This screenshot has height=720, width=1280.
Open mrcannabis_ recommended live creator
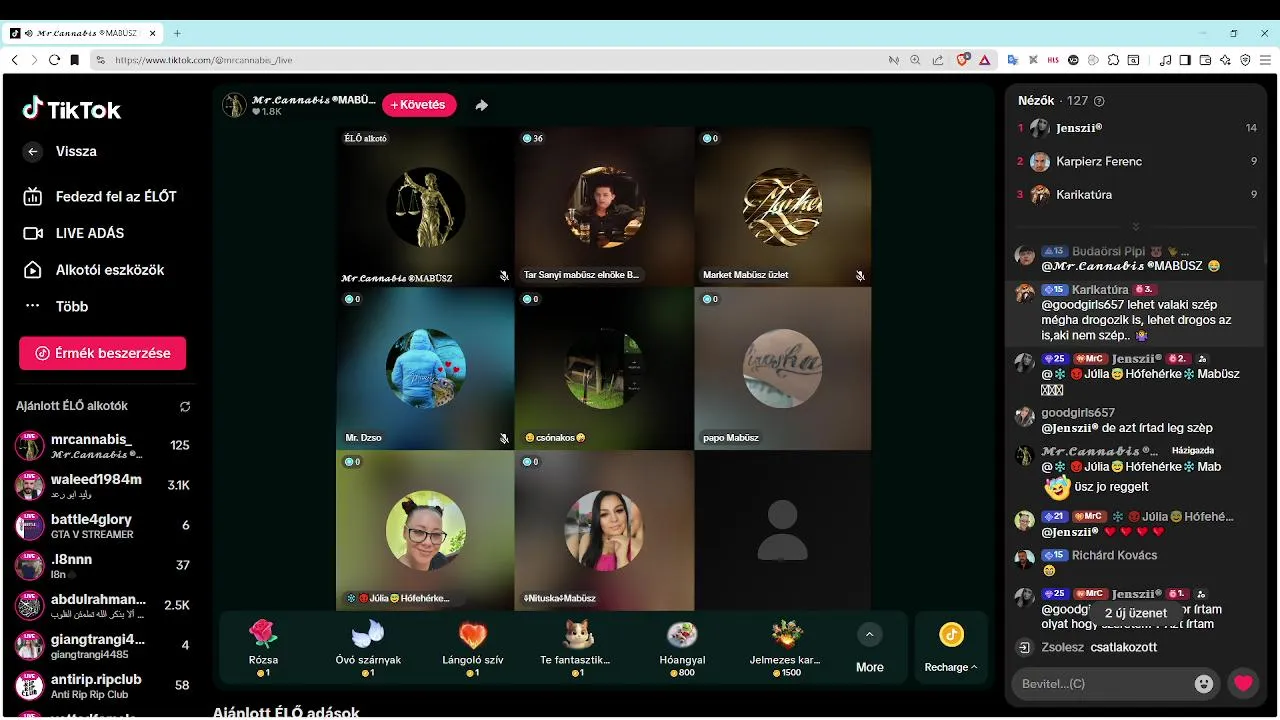102,445
